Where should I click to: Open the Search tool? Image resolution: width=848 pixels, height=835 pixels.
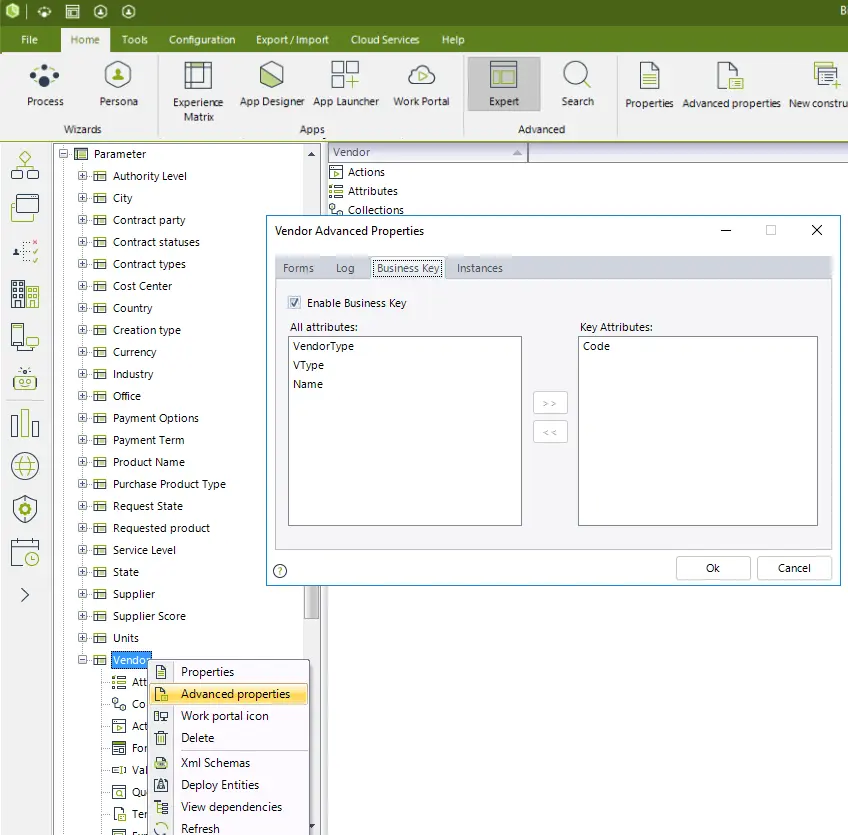[577, 84]
